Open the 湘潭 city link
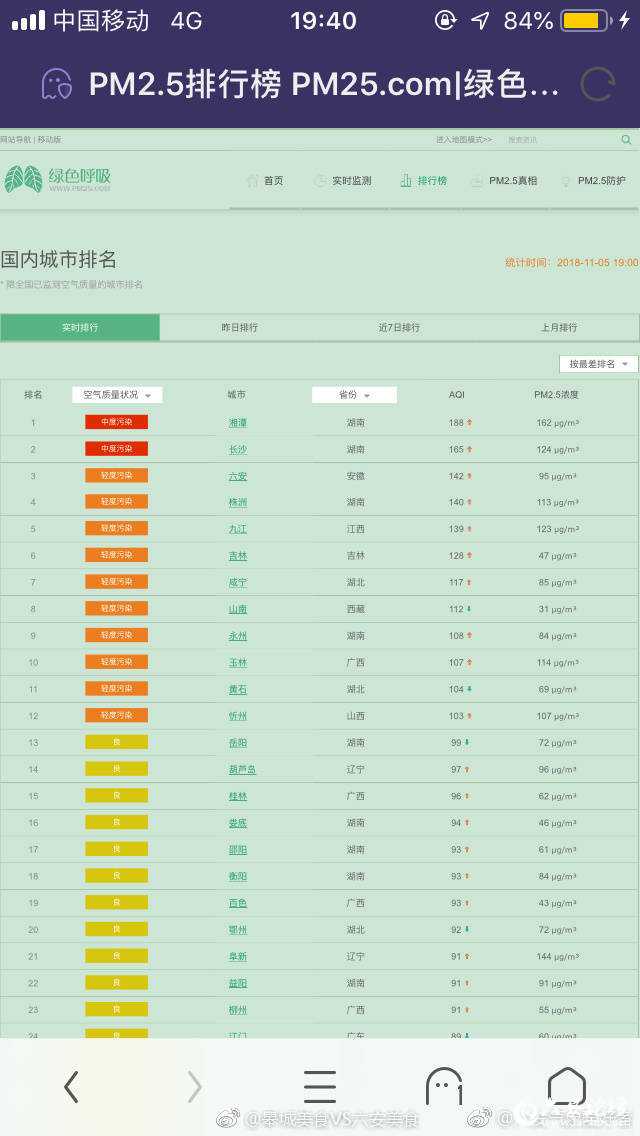 point(238,423)
